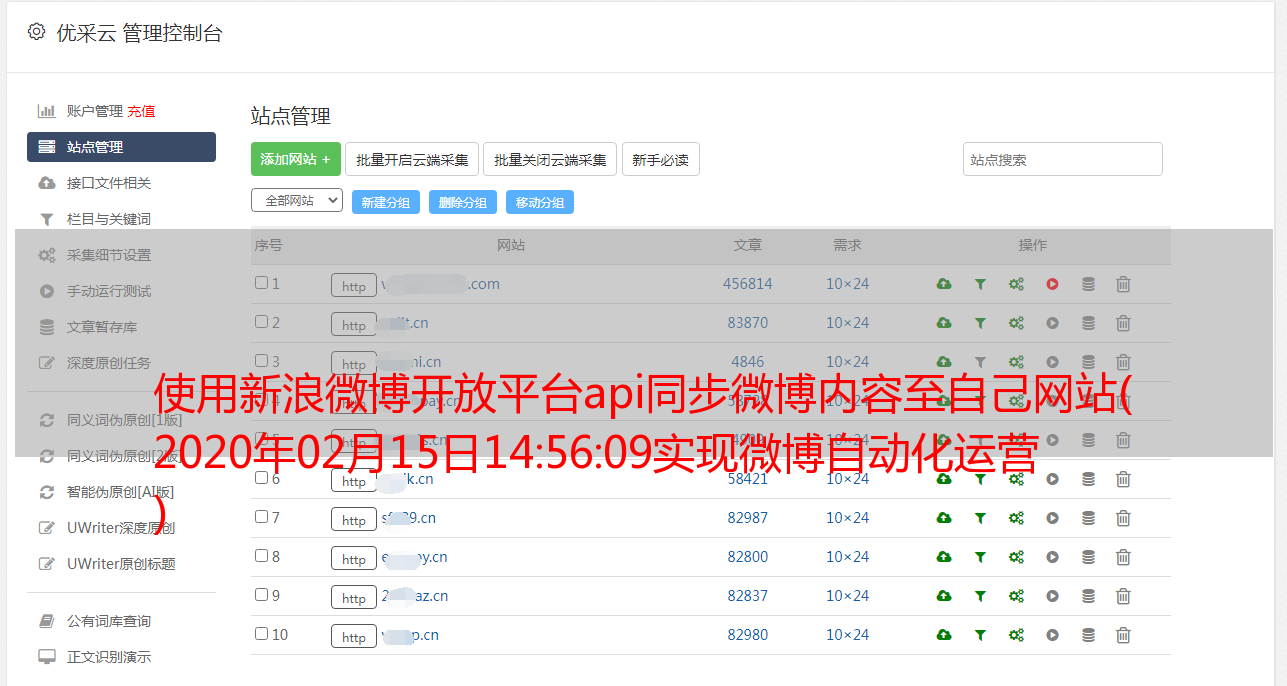Tick the checkbox for site 10
1287x686 pixels.
[261, 634]
